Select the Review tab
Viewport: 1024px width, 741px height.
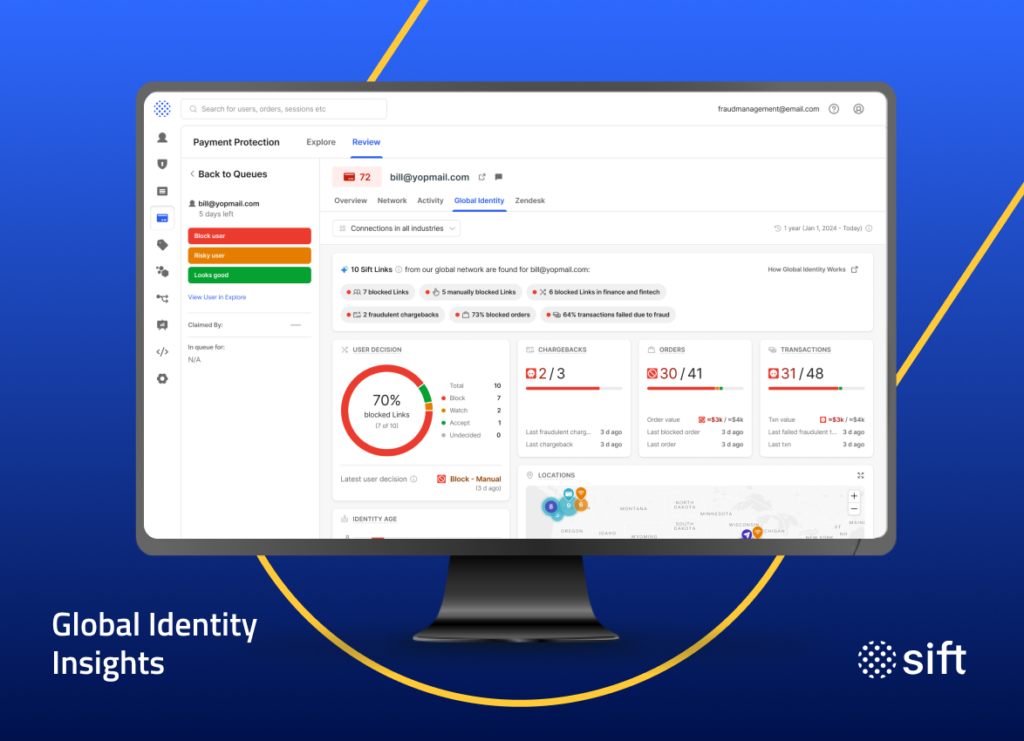click(x=366, y=142)
